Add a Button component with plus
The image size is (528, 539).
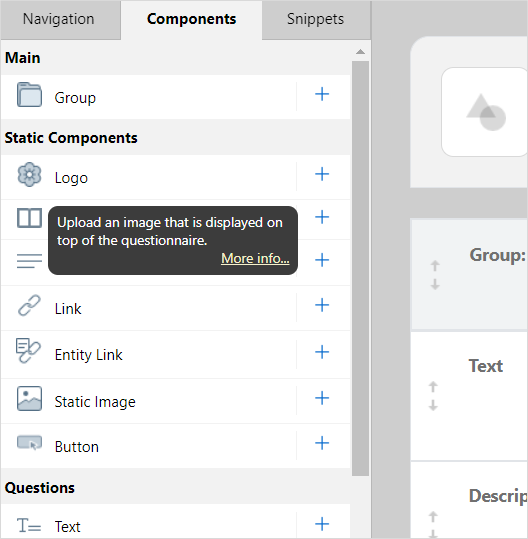pyautogui.click(x=322, y=443)
